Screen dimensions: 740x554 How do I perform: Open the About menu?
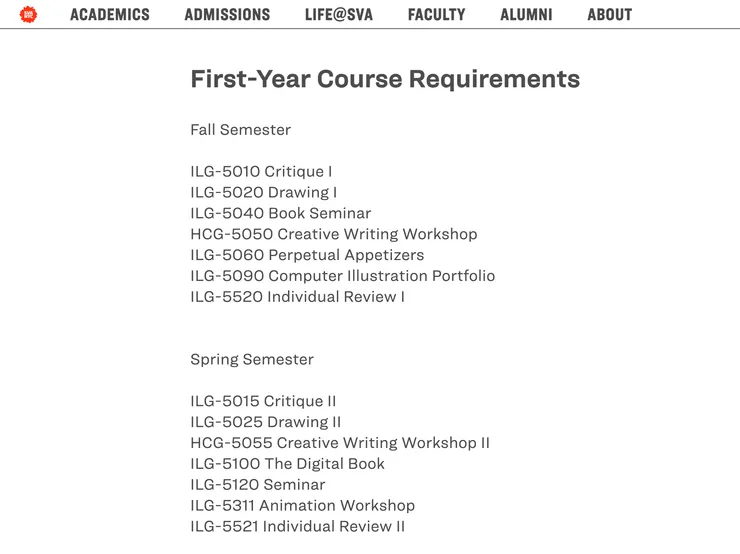[609, 15]
